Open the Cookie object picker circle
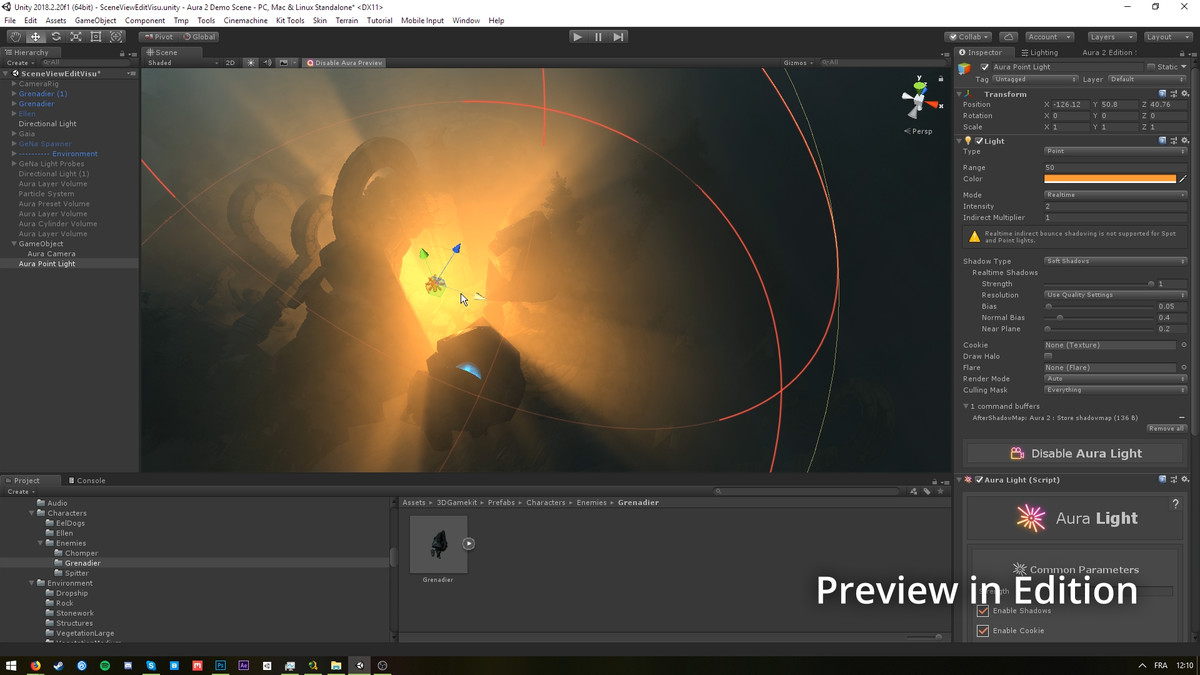This screenshot has width=1200, height=675. point(1184,345)
